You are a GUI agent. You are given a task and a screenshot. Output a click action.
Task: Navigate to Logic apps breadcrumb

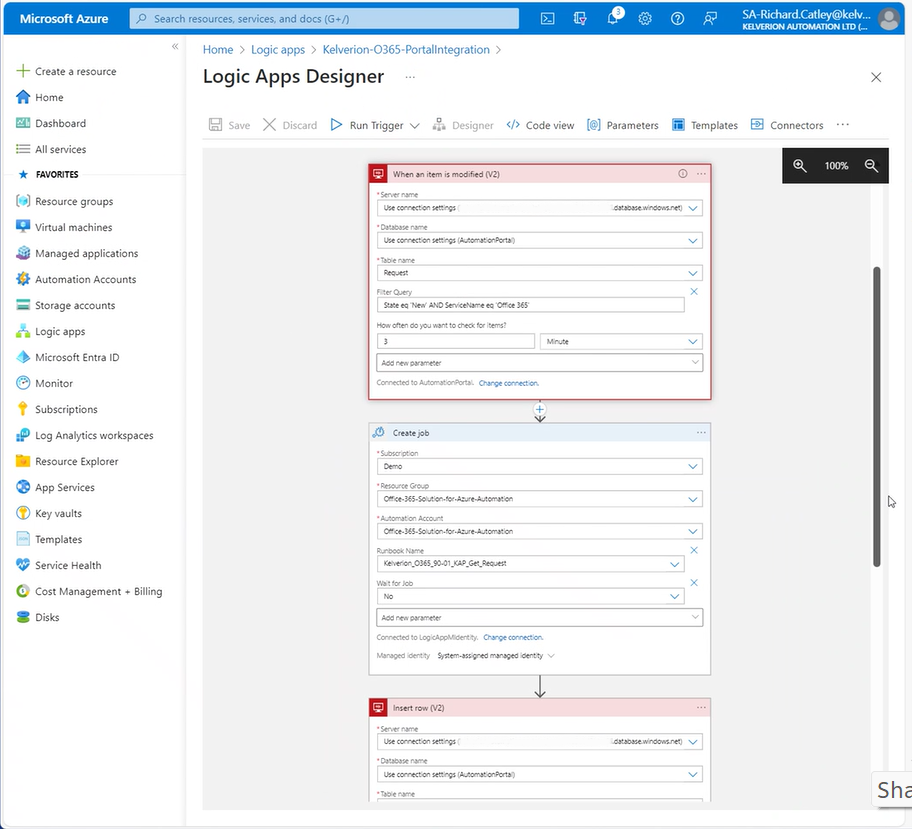(277, 49)
